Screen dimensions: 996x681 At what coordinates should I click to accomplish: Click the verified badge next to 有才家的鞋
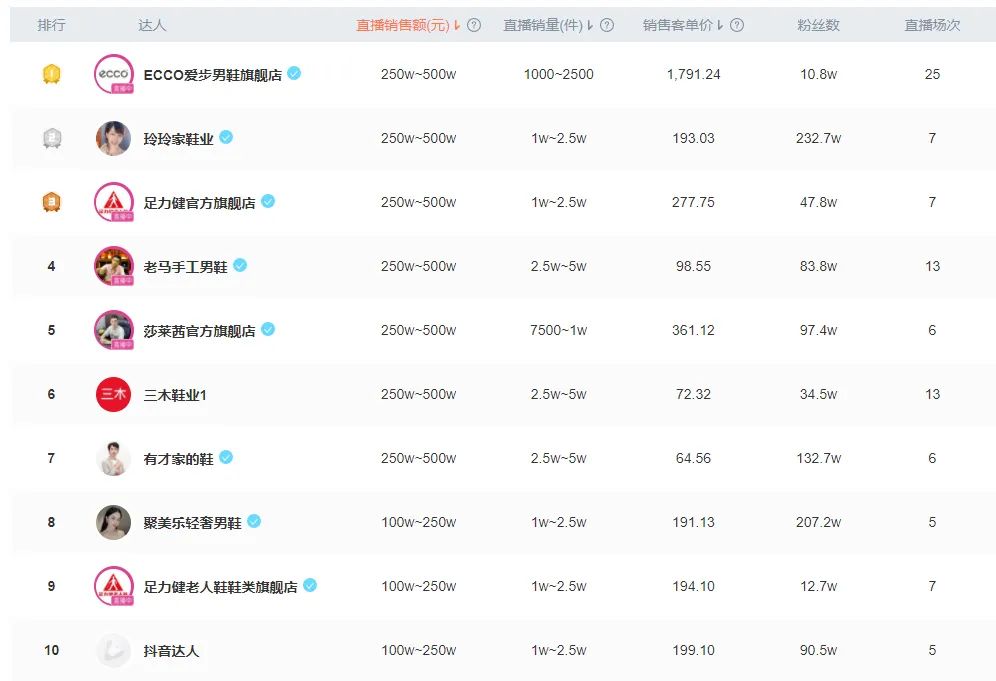coord(227,458)
